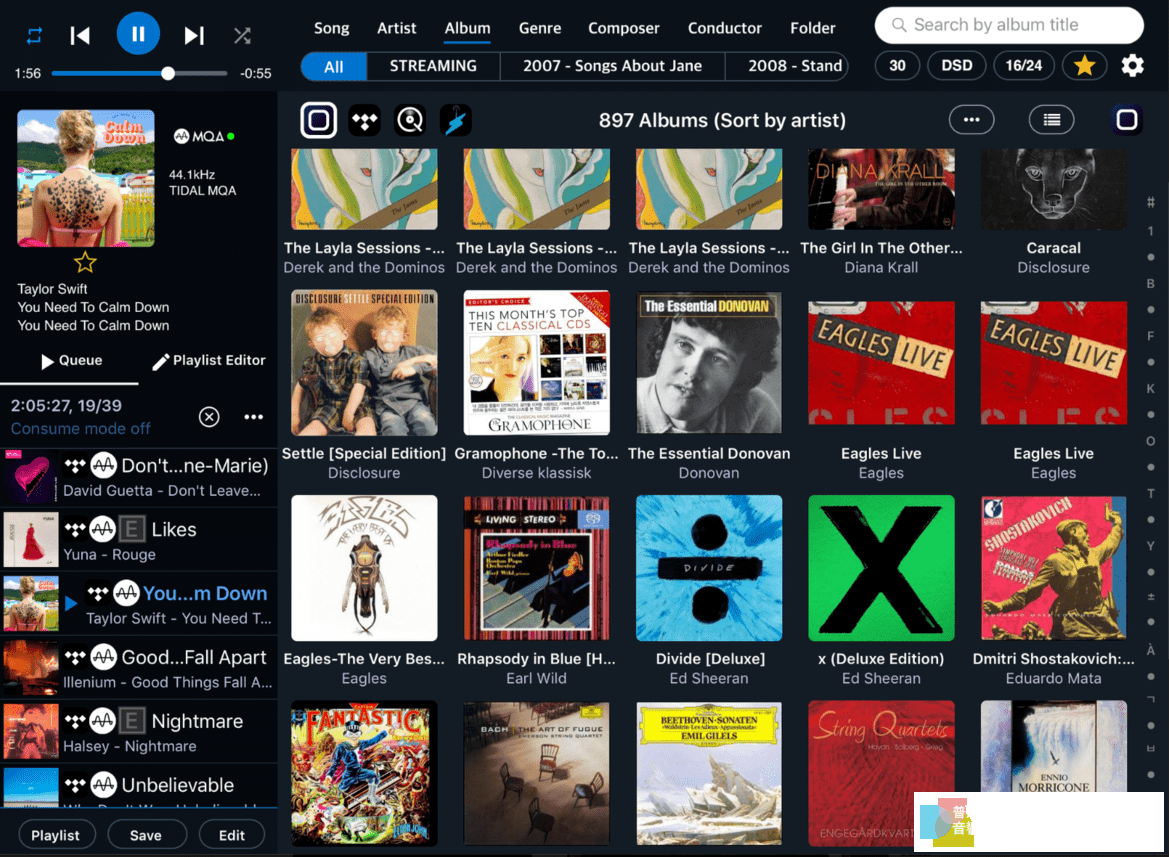Image resolution: width=1169 pixels, height=857 pixels.
Task: Open The Essential Donovan album
Action: 708,363
